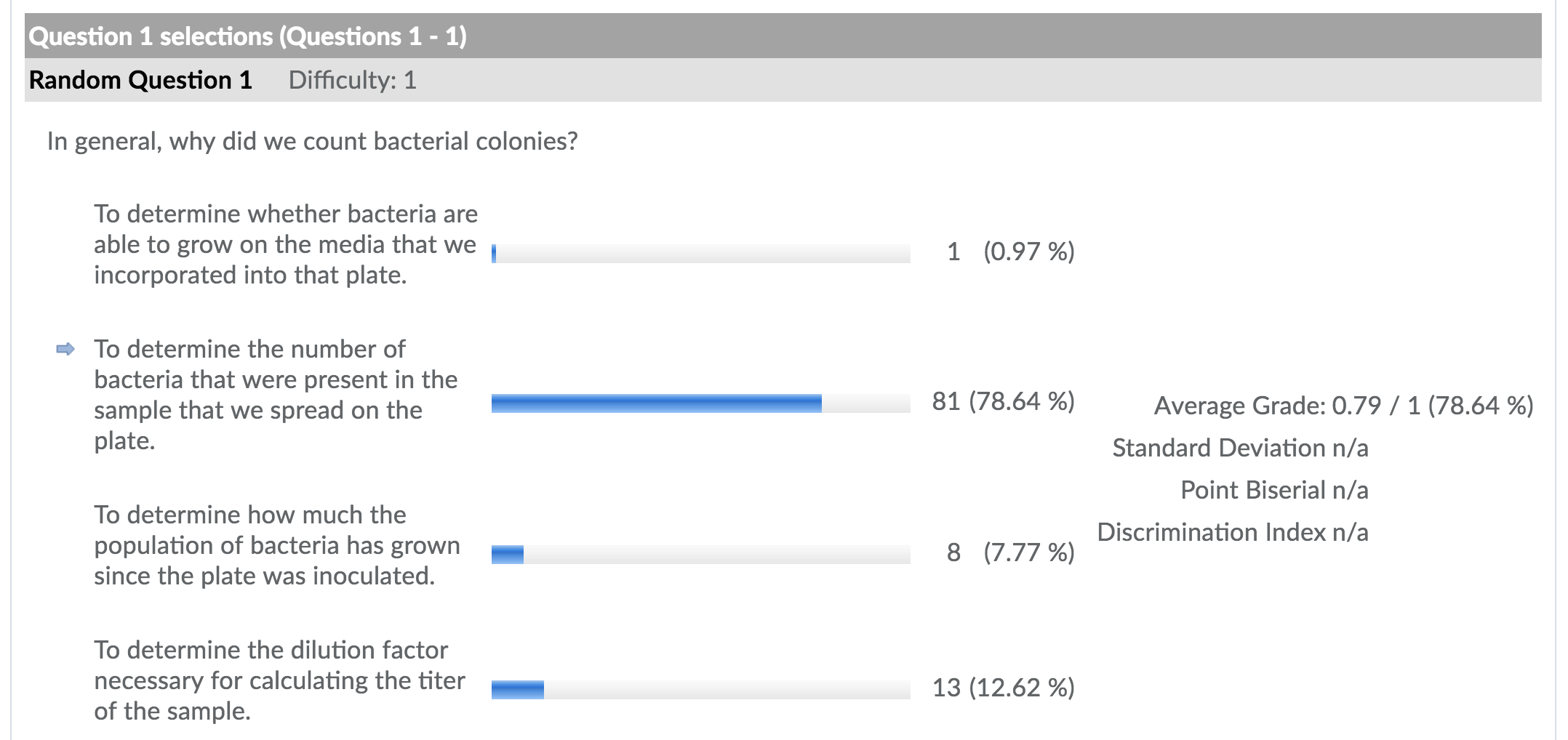Click the '1 (0.97 %)' count label
The image size is (1568, 740).
click(x=1010, y=252)
